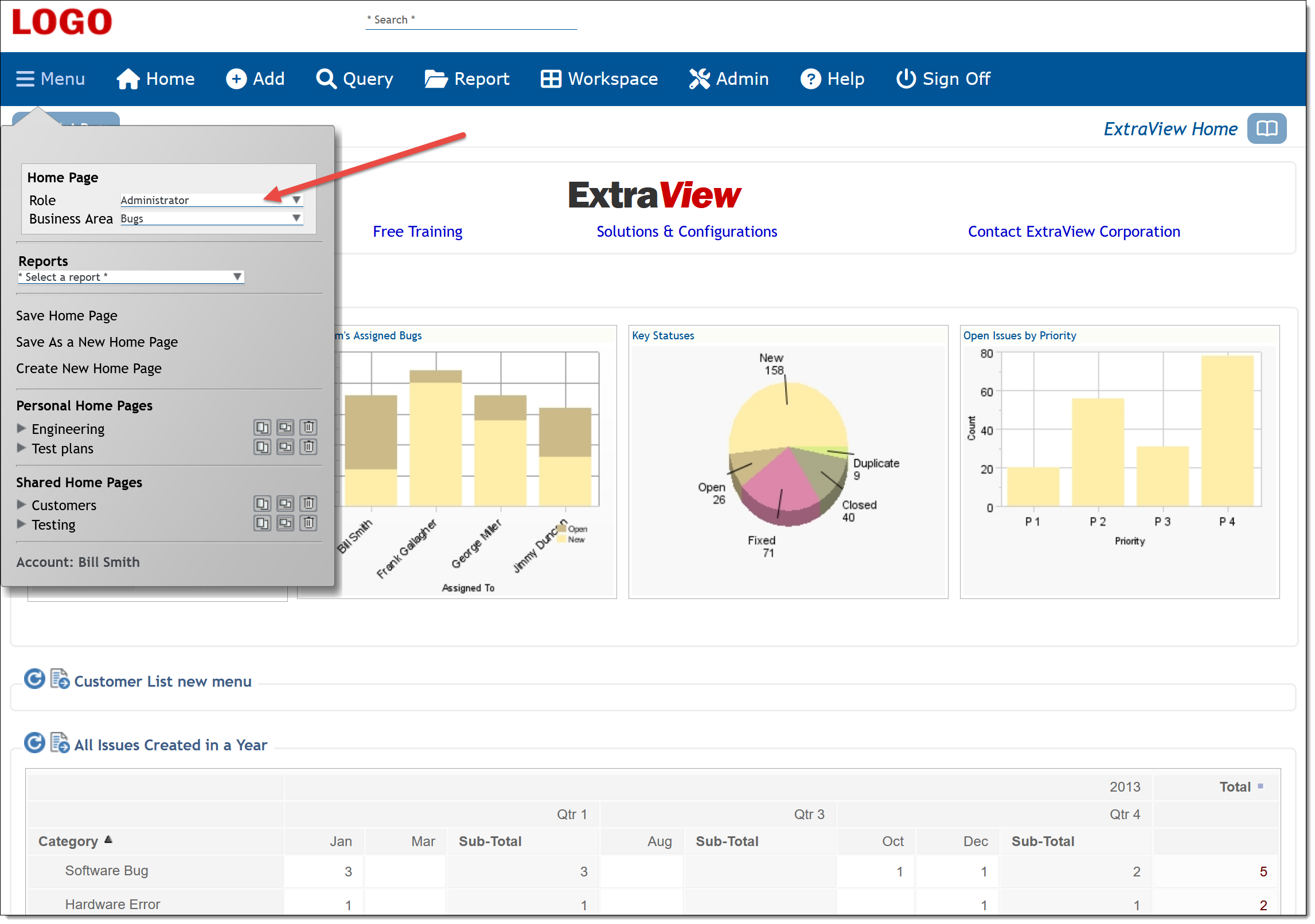
Task: Click the Software Bug row label
Action: pos(107,871)
